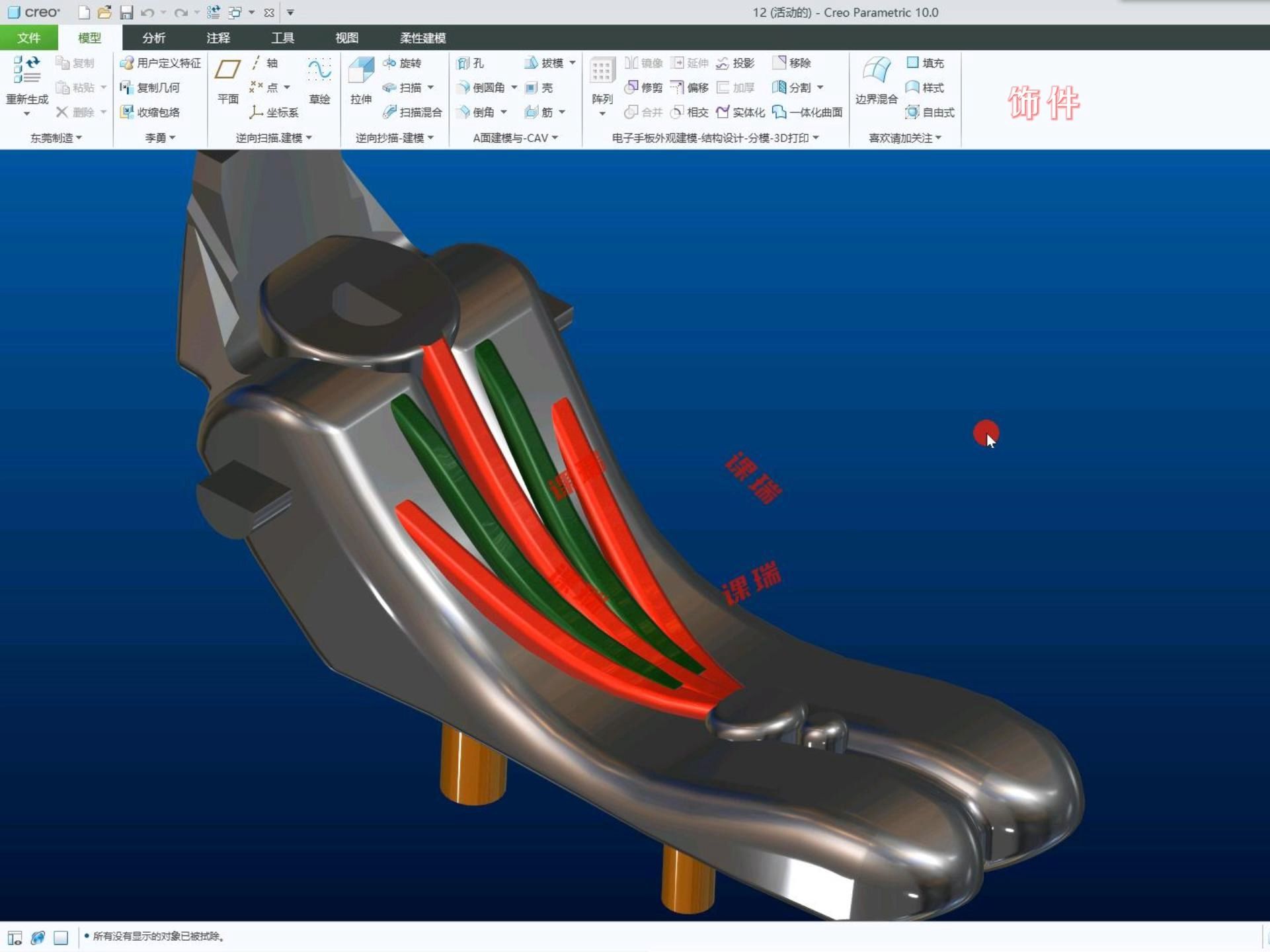Click the save icon in quick access toolbar
Image resolution: width=1270 pixels, height=952 pixels.
tap(126, 13)
